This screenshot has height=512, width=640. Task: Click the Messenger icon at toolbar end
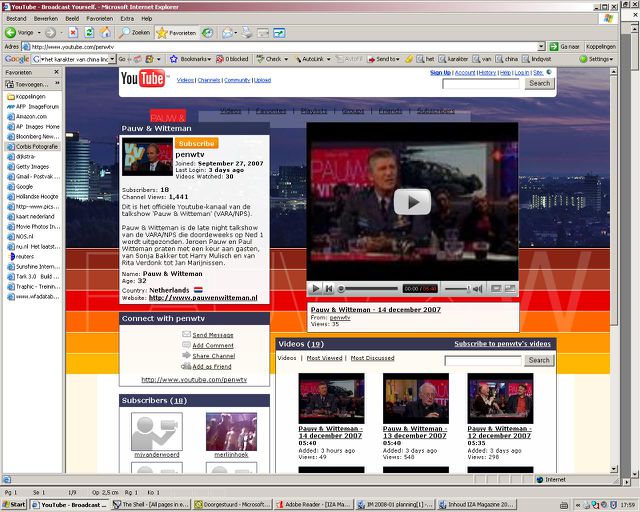(x=280, y=33)
